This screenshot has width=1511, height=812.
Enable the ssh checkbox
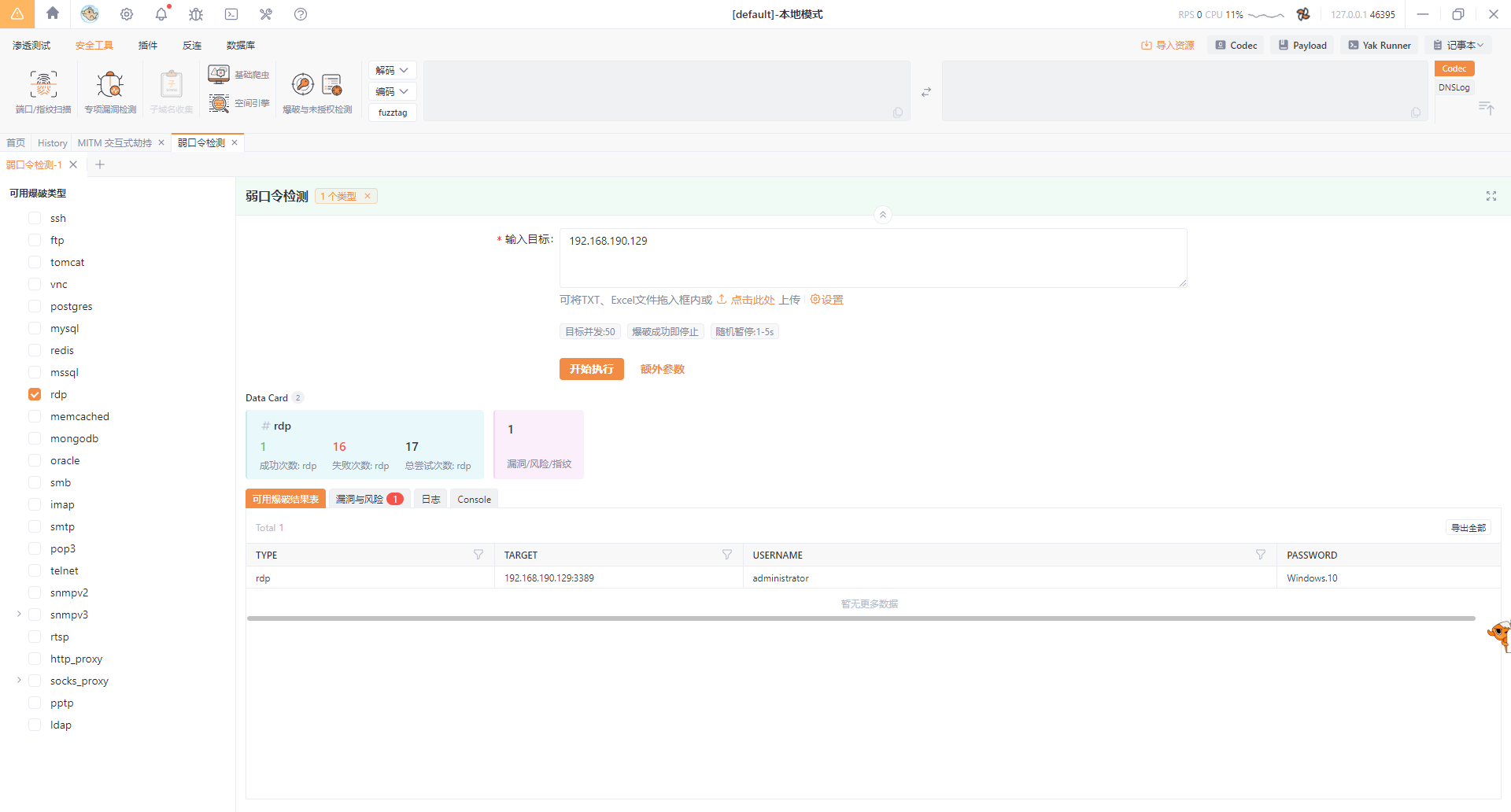[x=35, y=218]
